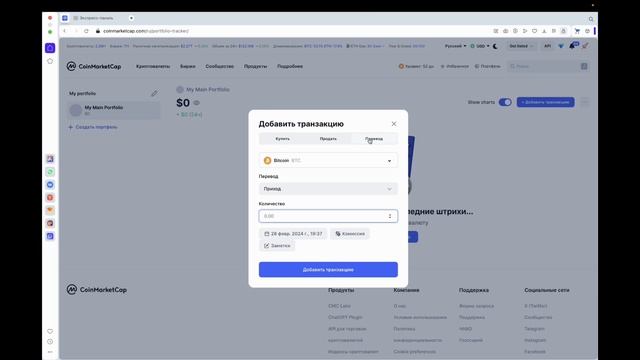Select My Main Portfolio in sidebar
This screenshot has height=360, width=640.
click(x=114, y=110)
